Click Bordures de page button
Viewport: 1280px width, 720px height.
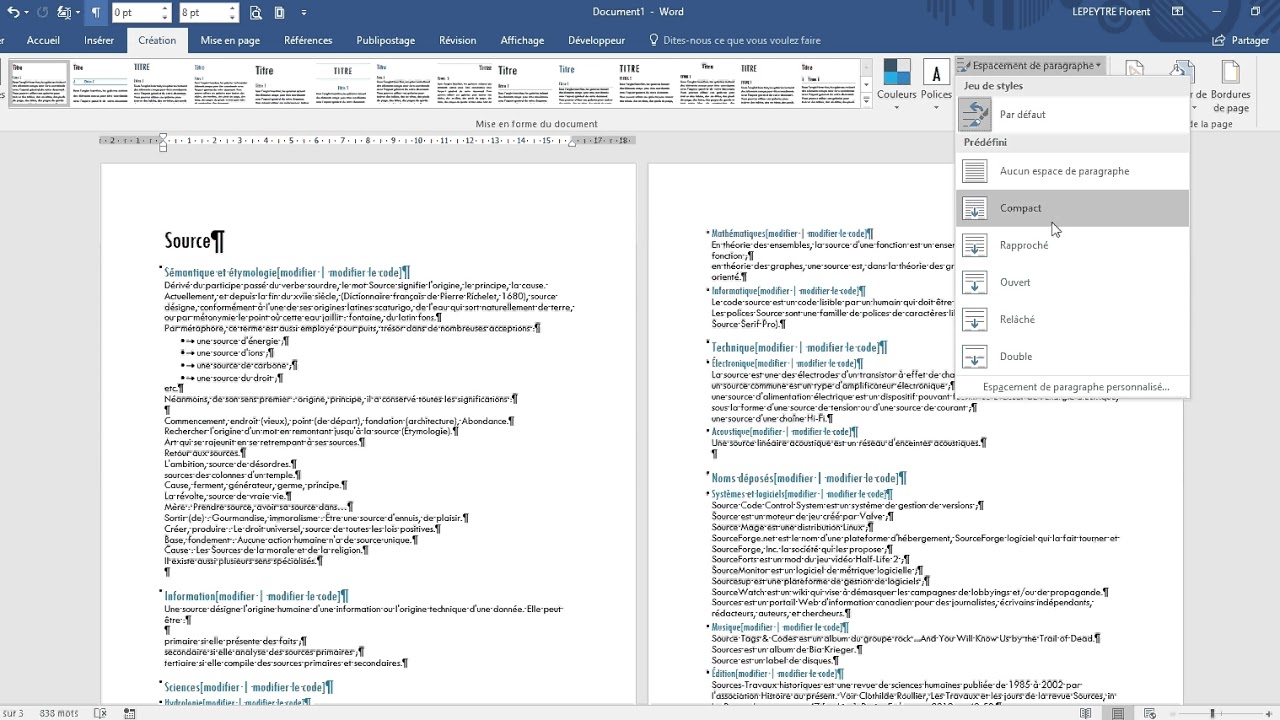[x=1230, y=87]
